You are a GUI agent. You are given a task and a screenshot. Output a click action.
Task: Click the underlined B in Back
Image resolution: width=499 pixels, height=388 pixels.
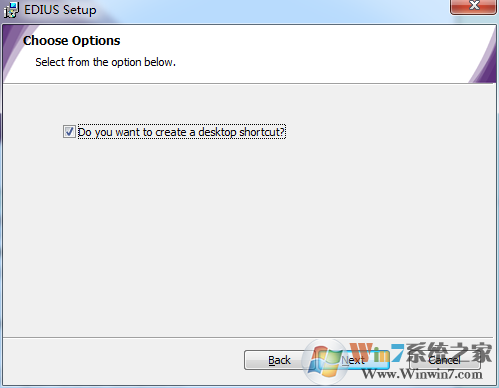pyautogui.click(x=272, y=360)
